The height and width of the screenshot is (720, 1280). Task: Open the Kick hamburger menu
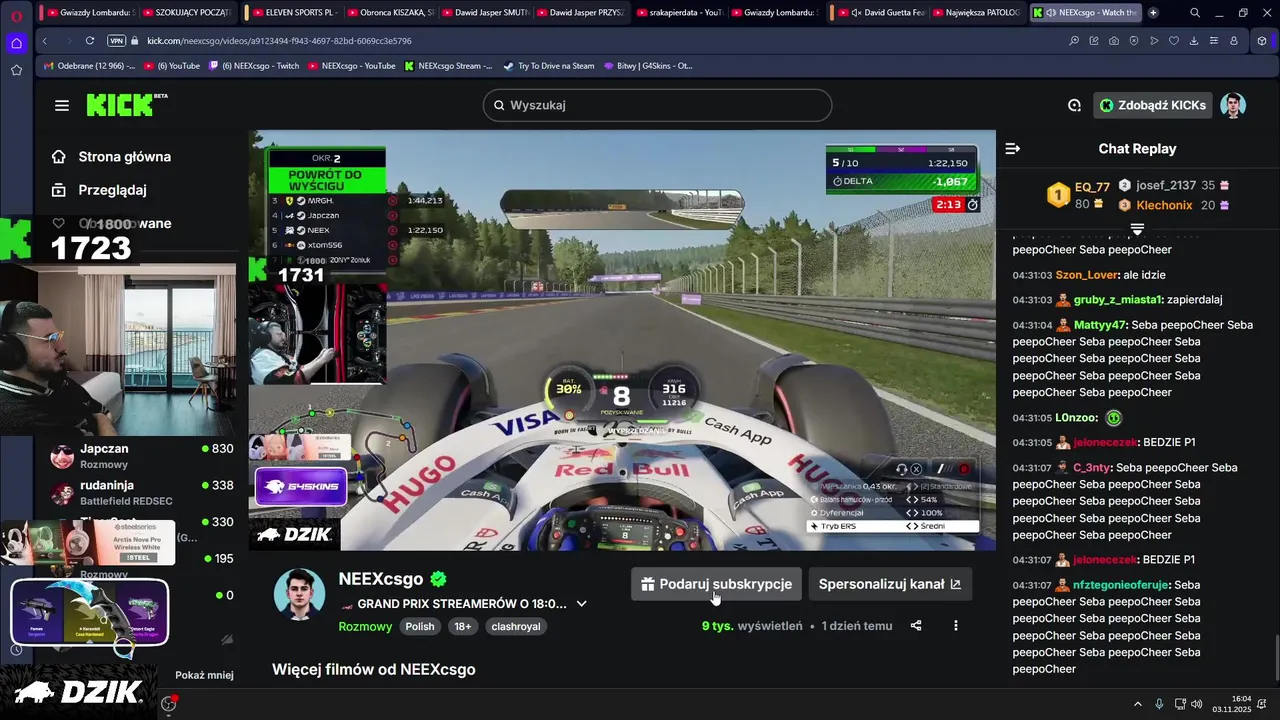62,105
